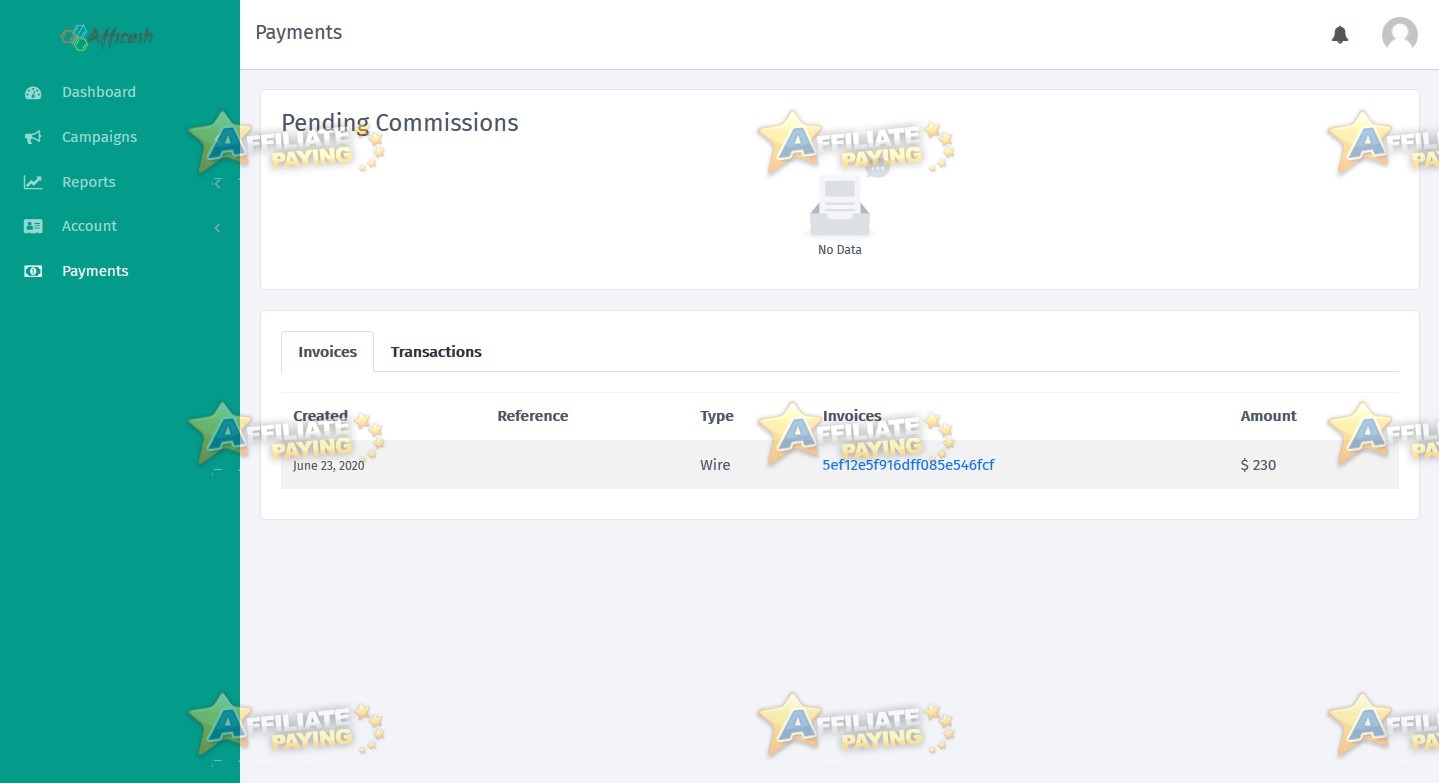Screen dimensions: 1439x783
Task: Expand the Account submenu chevron
Action: [x=217, y=227]
